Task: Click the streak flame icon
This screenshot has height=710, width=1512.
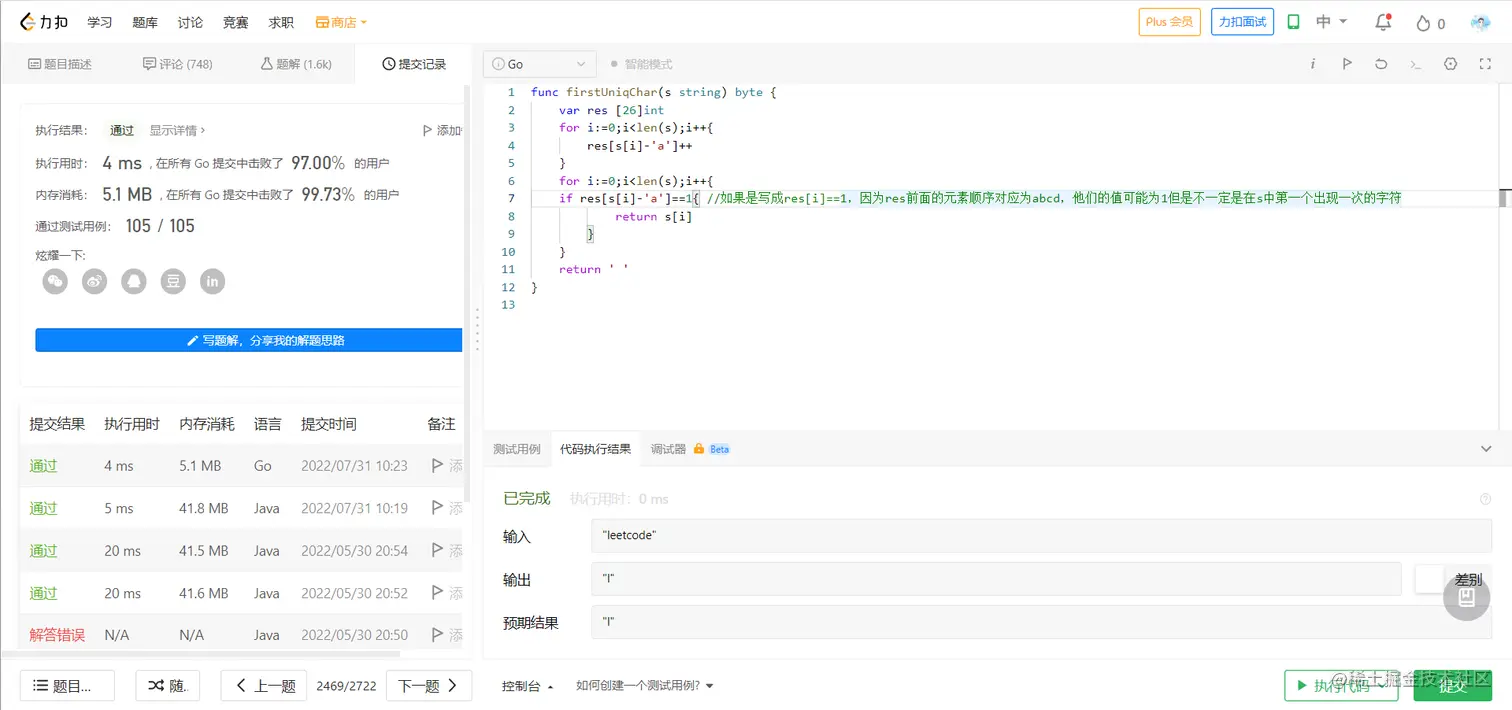Action: point(1423,23)
